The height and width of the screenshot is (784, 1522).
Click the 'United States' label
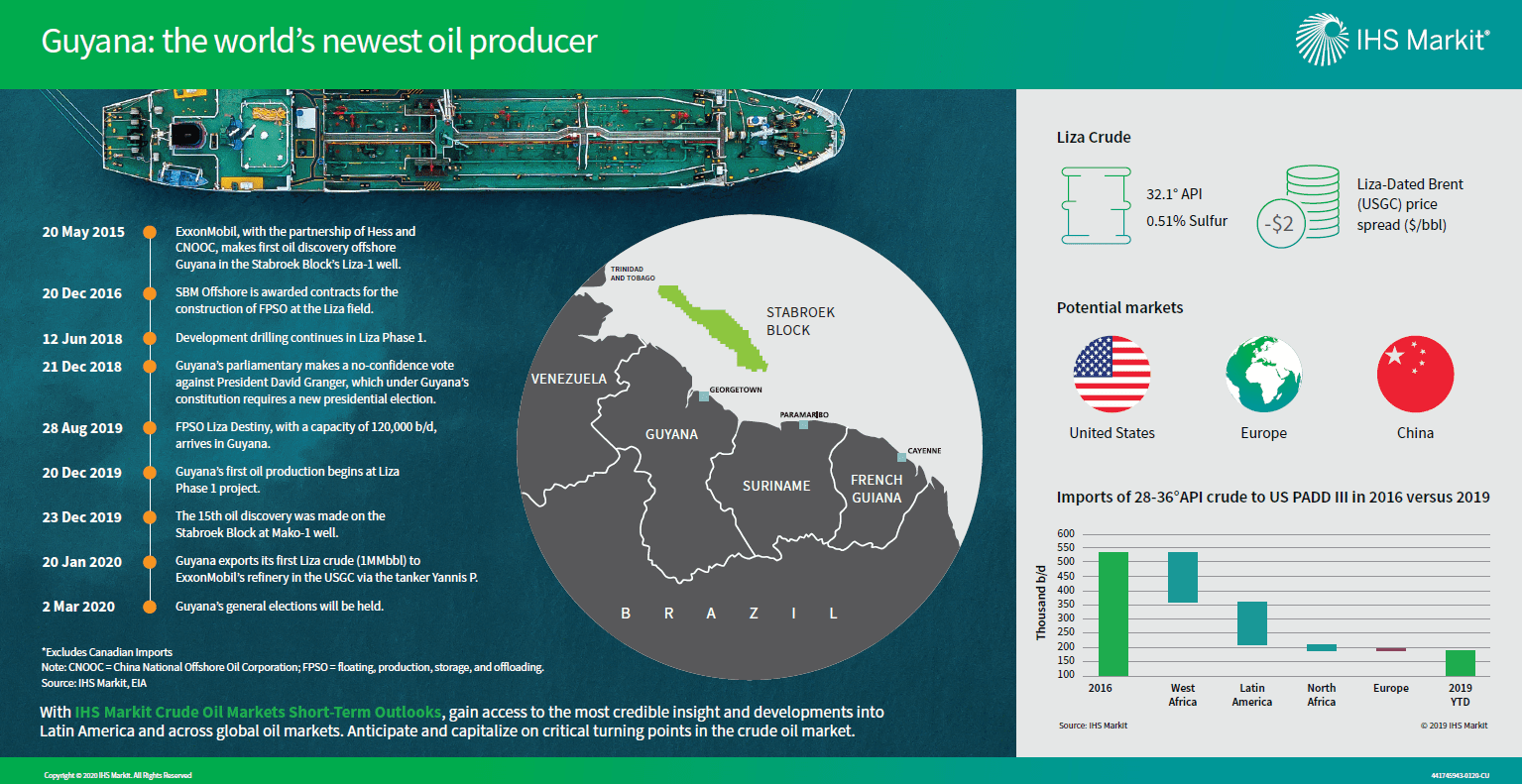point(1112,433)
